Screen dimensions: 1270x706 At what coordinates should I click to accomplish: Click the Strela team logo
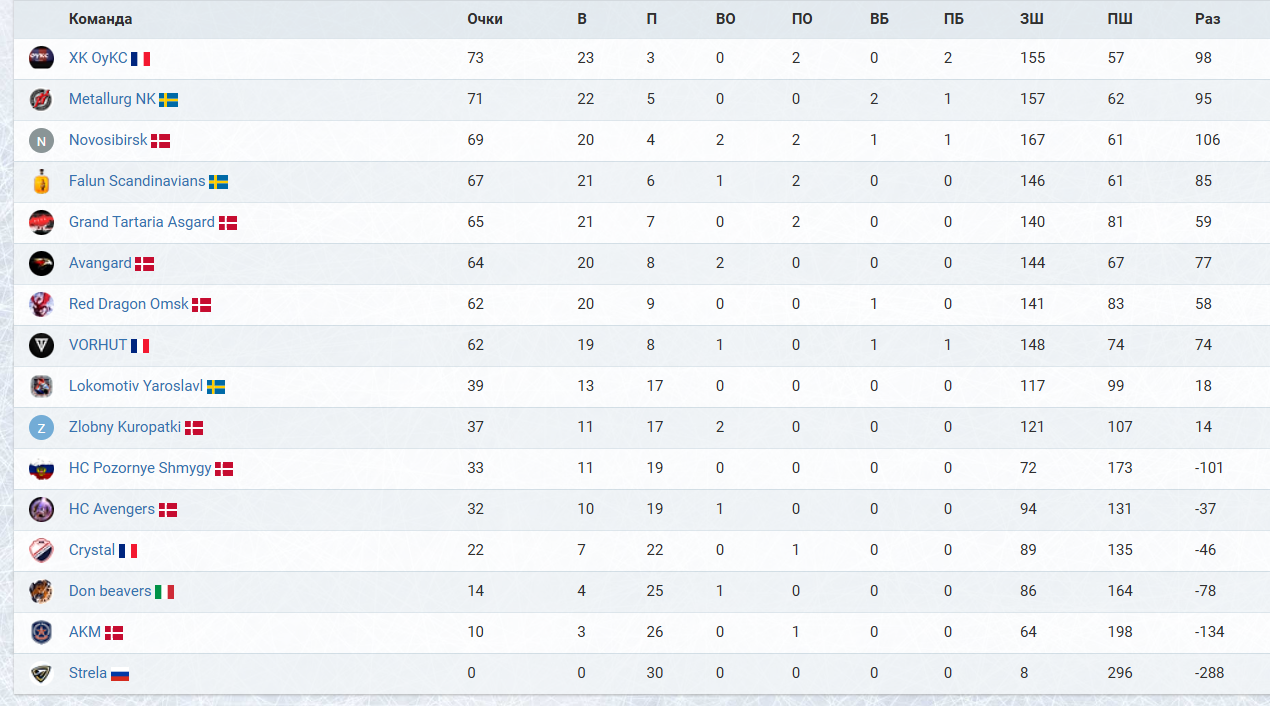[41, 673]
